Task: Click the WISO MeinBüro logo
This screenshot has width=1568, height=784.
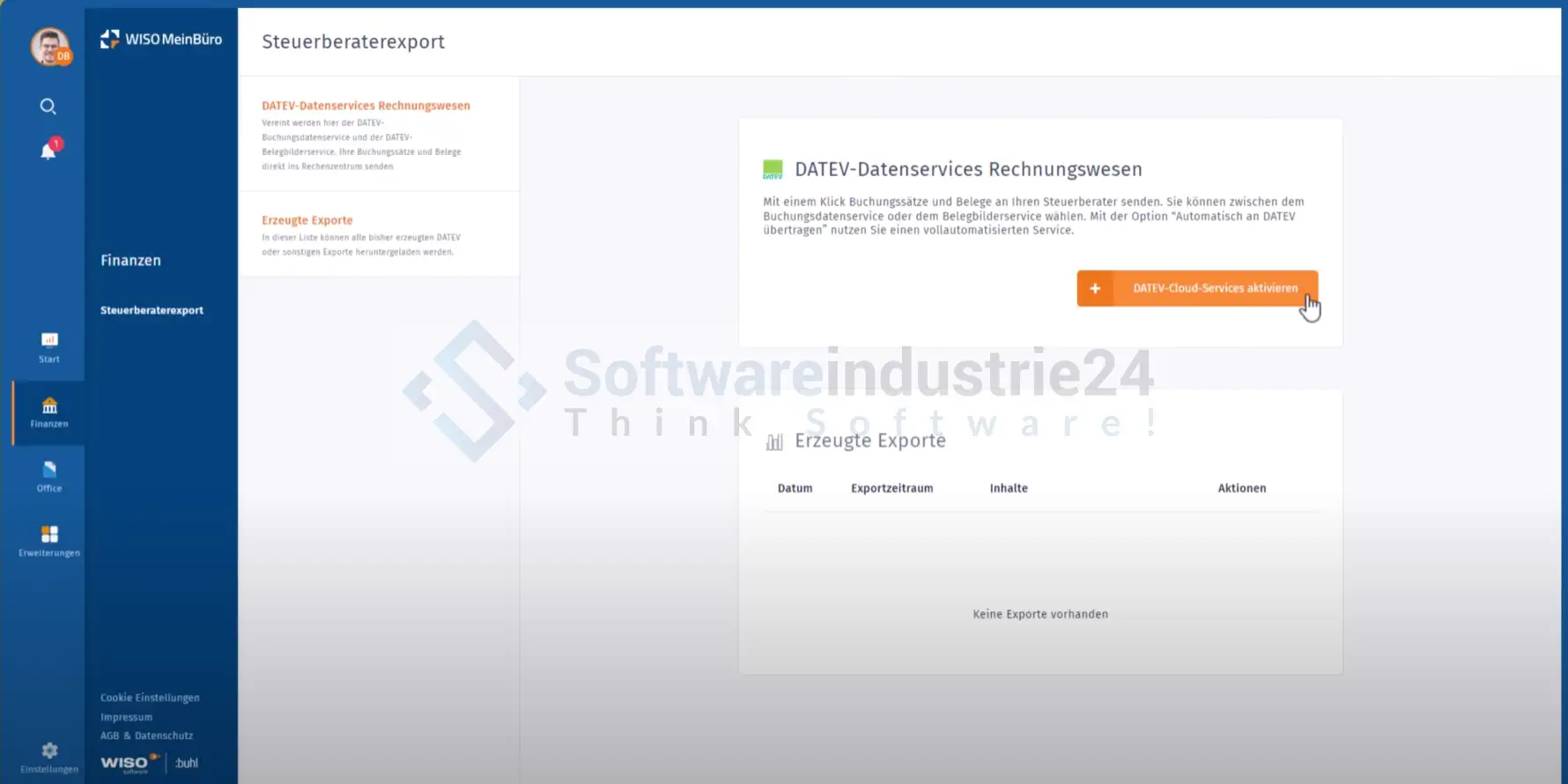Action: [161, 40]
